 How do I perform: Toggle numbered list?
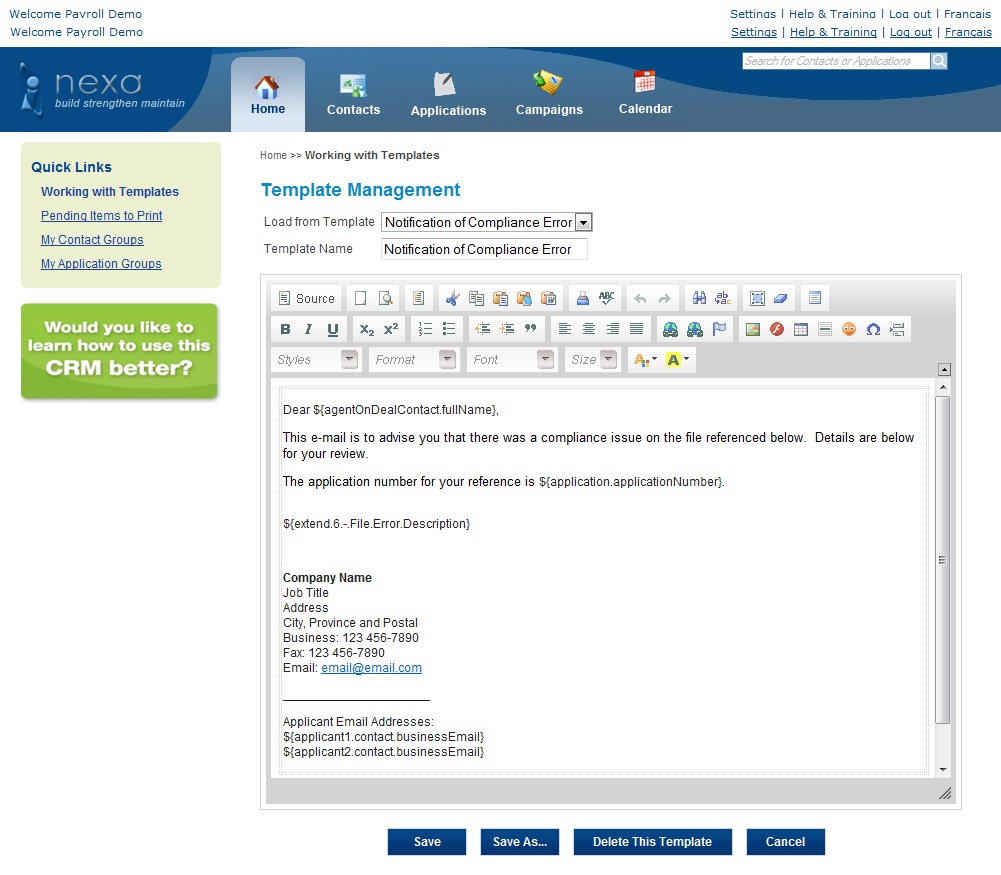[x=425, y=329]
